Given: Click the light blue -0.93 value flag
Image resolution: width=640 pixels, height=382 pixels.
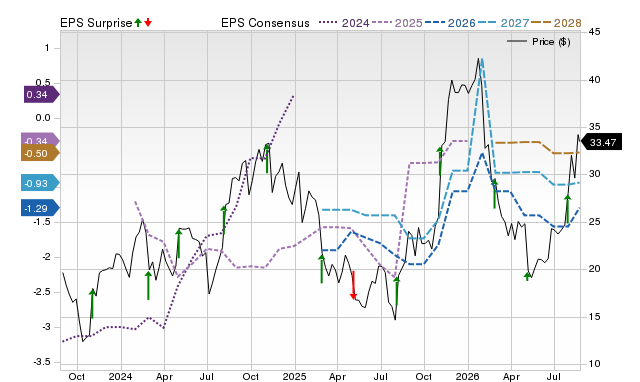Looking at the screenshot, I should pyautogui.click(x=40, y=183).
